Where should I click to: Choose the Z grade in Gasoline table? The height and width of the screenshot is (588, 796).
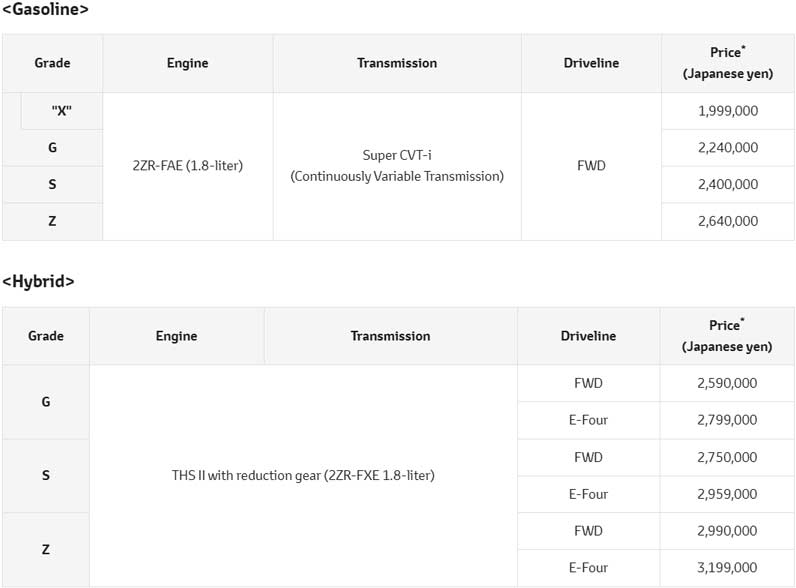[x=52, y=221]
